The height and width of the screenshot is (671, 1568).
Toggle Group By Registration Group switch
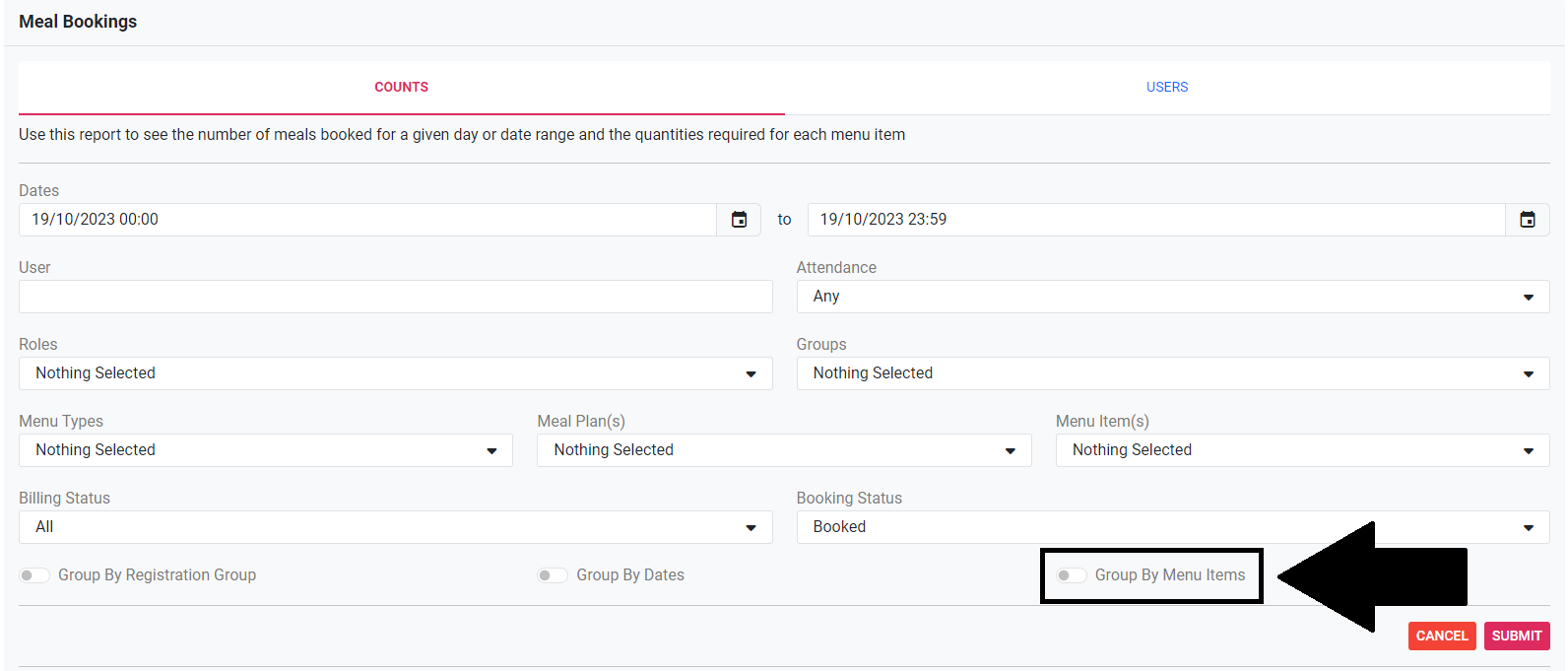(x=34, y=575)
